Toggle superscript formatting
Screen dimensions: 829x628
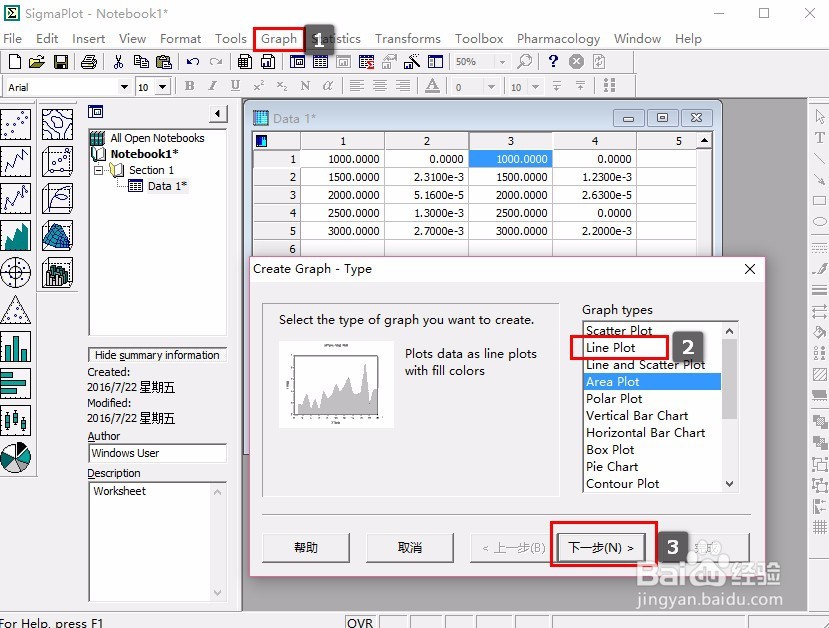tap(259, 86)
